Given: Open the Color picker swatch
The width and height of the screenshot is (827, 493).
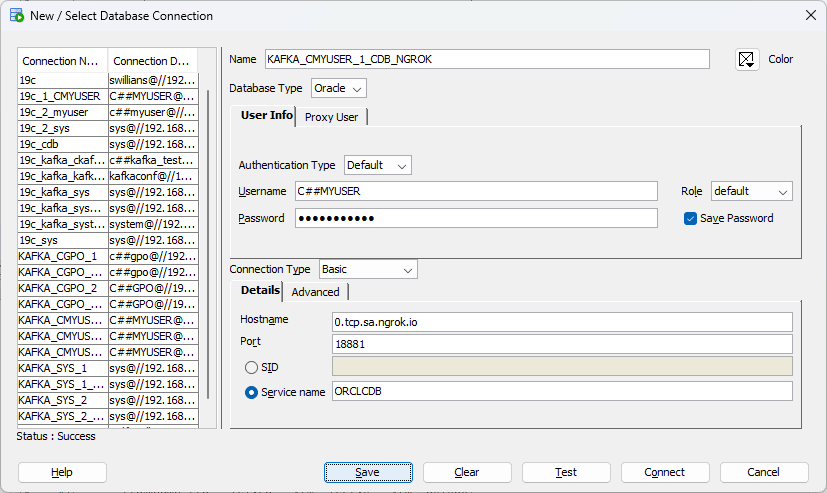Looking at the screenshot, I should click(747, 59).
